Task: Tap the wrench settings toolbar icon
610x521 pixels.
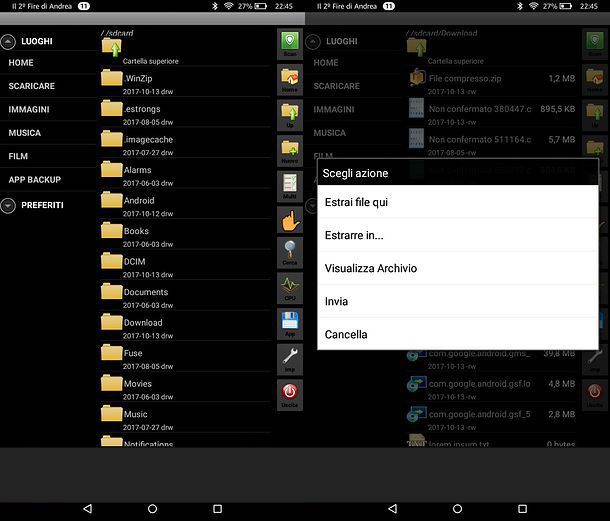Action: (290, 360)
